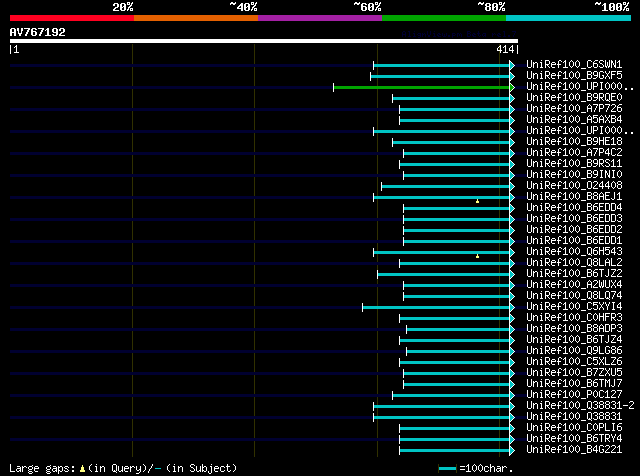Click the cyan alignment bar for P0C127
640x476 pixels.
click(x=451, y=396)
